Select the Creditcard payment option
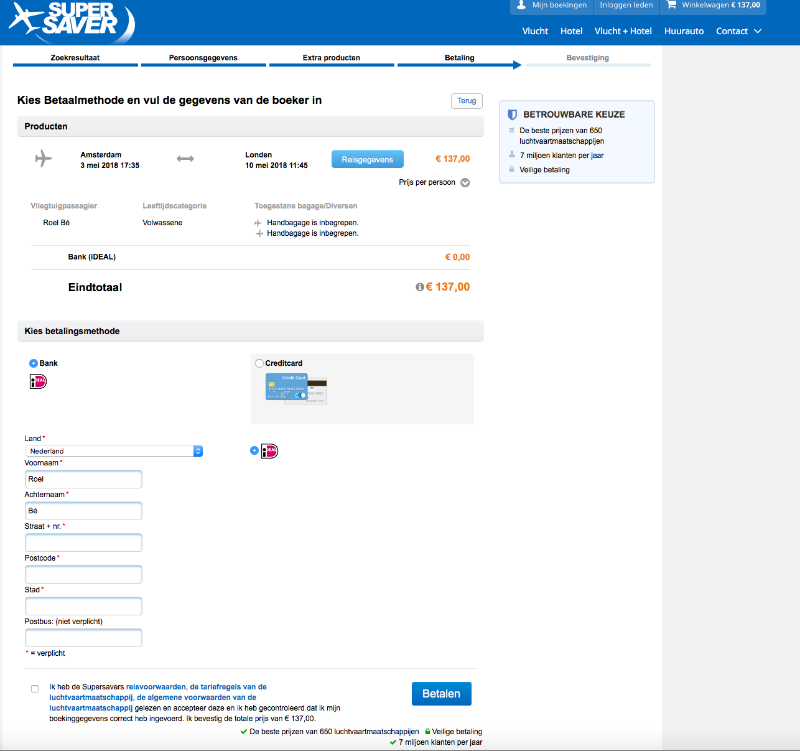Viewport: 800px width, 751px height. [261, 363]
